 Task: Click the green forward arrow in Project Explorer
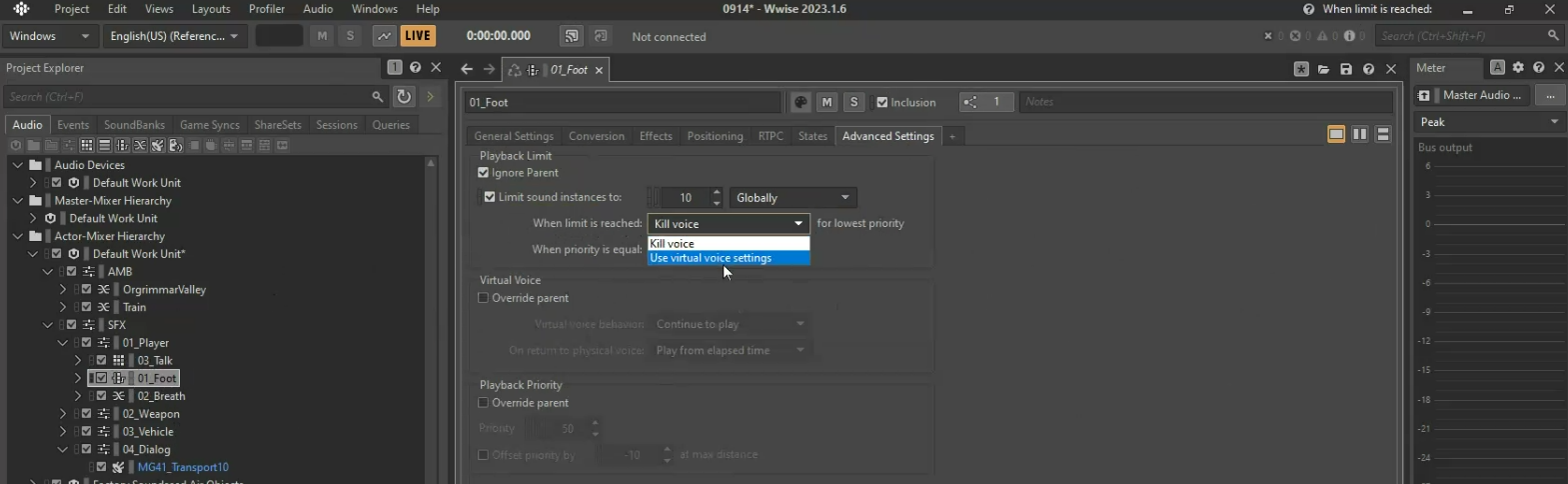point(431,97)
